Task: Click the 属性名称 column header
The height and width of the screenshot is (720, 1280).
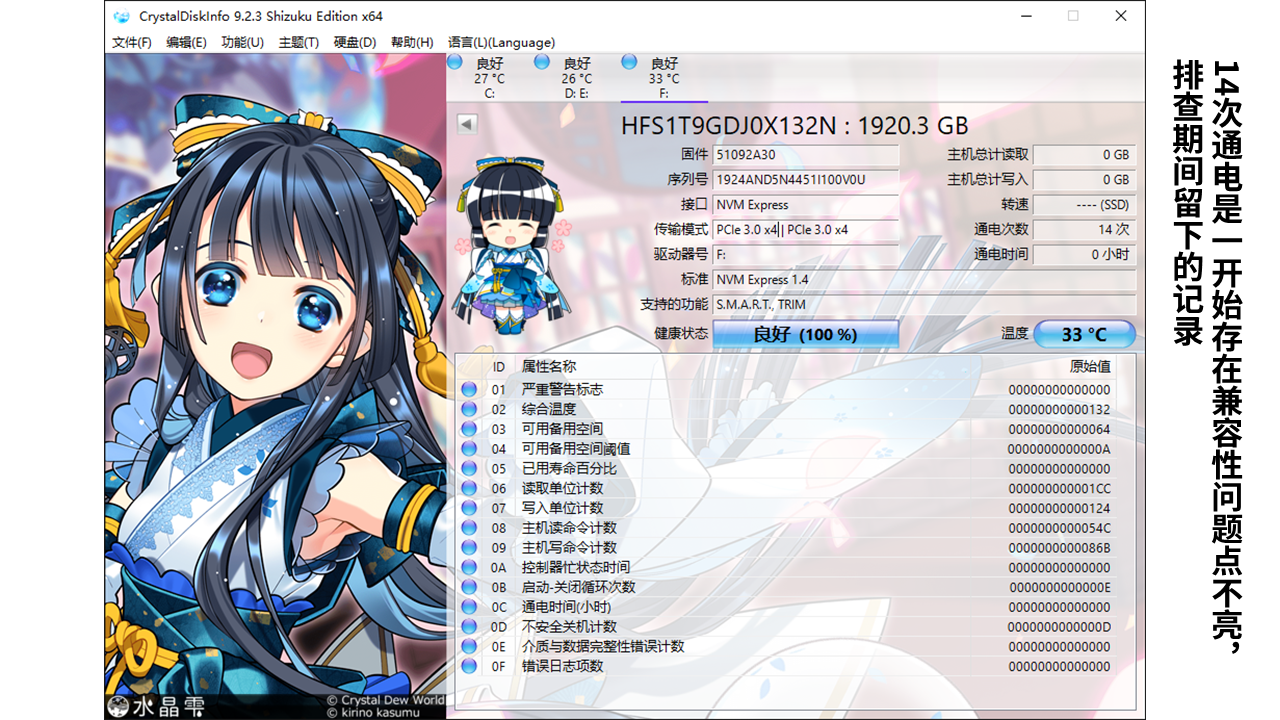Action: (549, 367)
